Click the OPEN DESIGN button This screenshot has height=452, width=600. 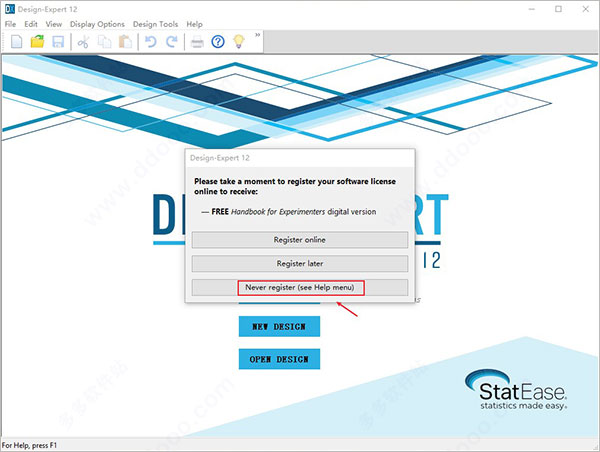pos(279,359)
